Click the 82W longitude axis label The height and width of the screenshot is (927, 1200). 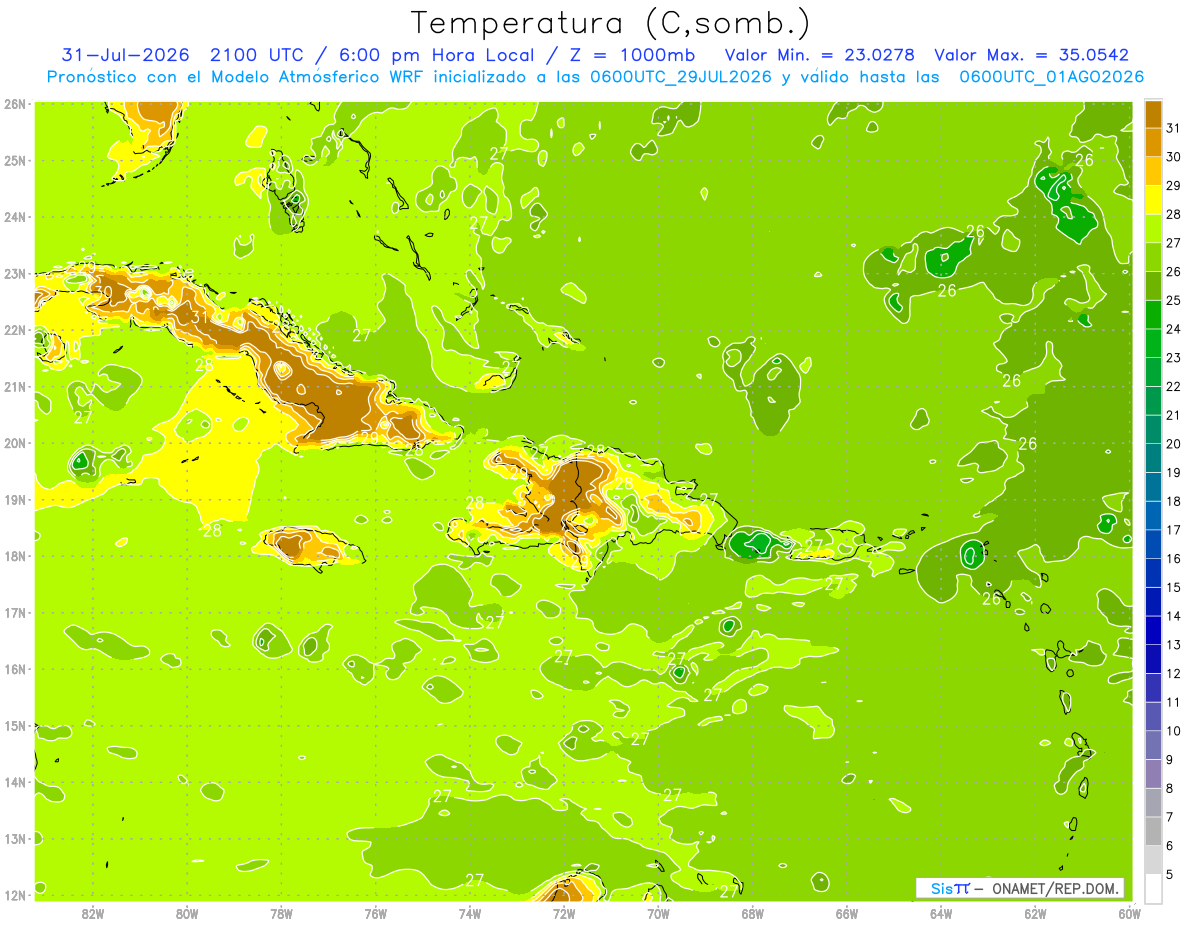pos(93,913)
